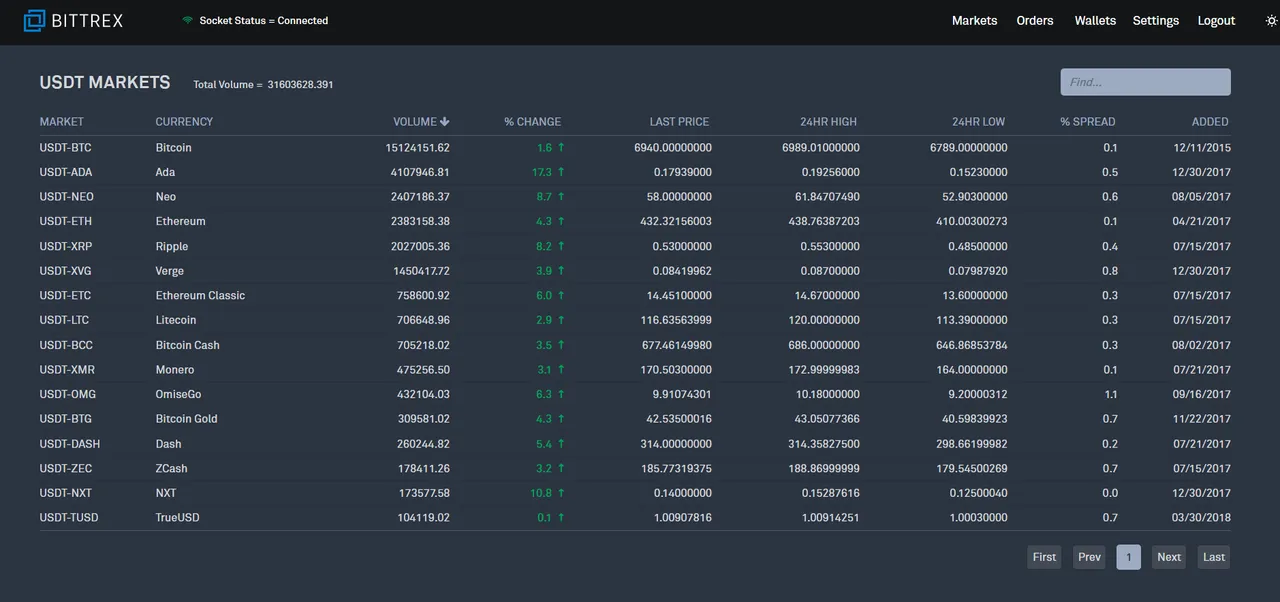This screenshot has width=1280, height=602.
Task: Sort table by 24HR HIGH column header
Action: coord(828,122)
